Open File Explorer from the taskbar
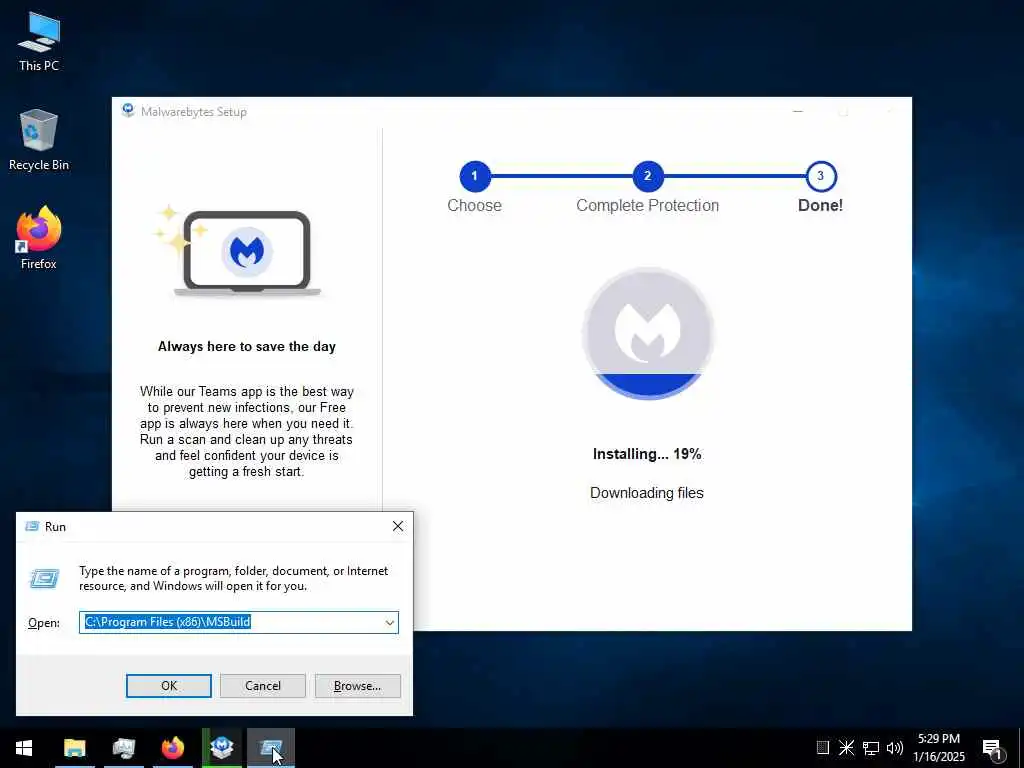 (x=74, y=748)
